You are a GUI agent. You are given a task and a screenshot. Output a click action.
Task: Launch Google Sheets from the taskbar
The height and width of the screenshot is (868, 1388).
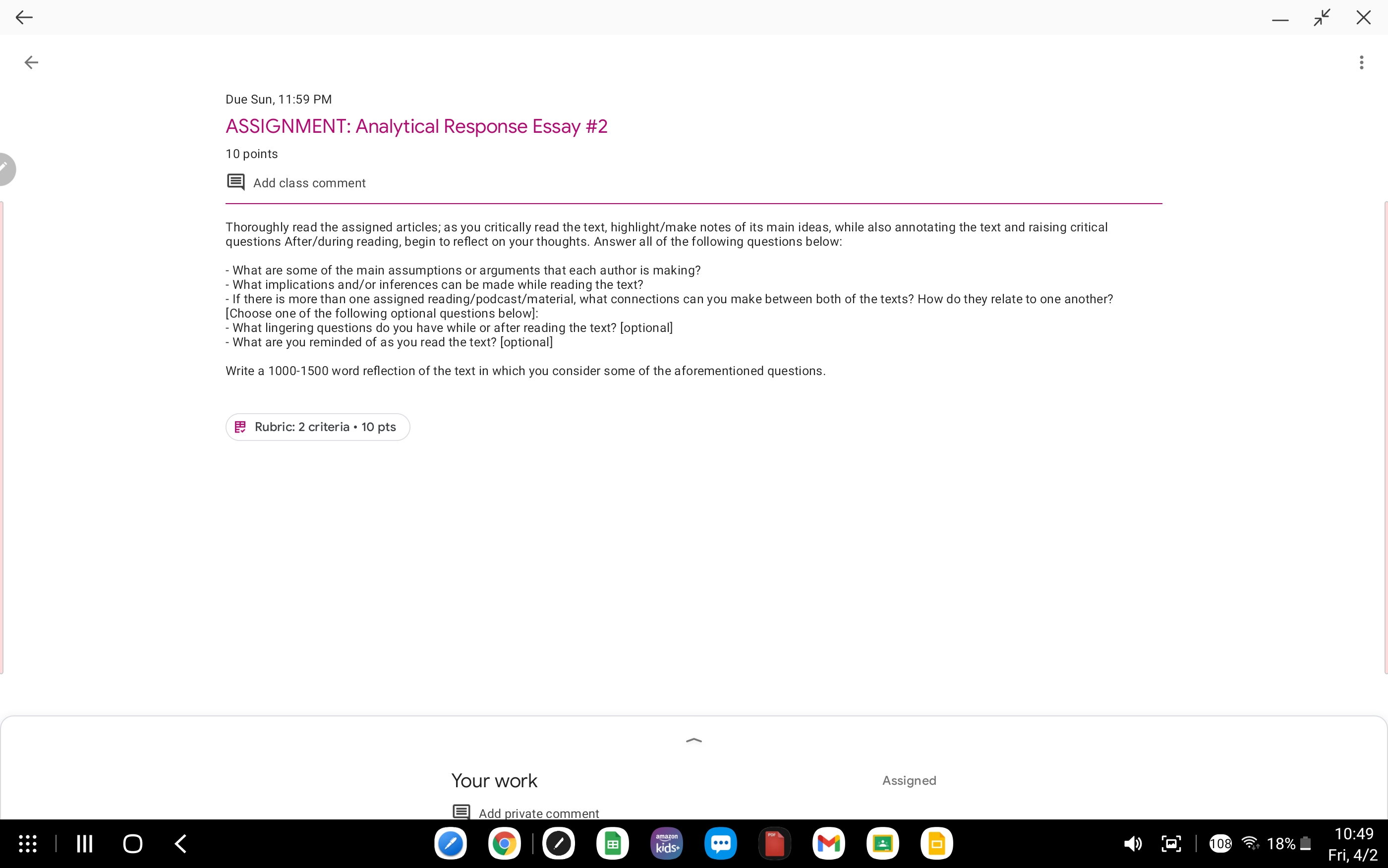612,843
